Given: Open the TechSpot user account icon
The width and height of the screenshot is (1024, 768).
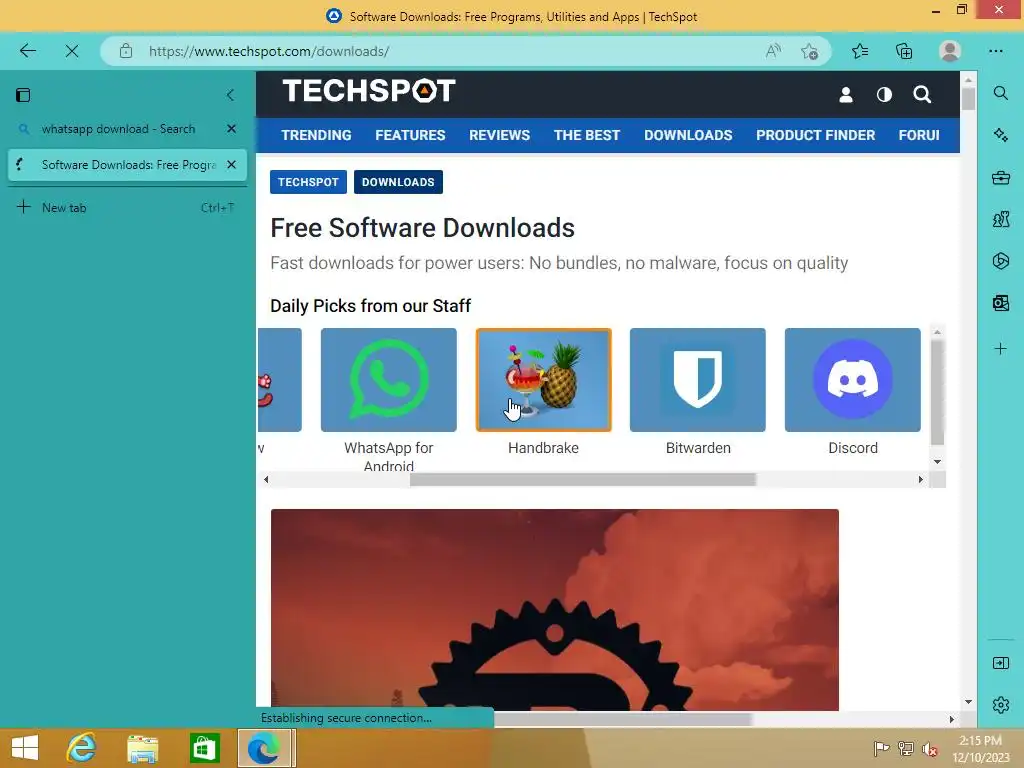Looking at the screenshot, I should click(846, 95).
